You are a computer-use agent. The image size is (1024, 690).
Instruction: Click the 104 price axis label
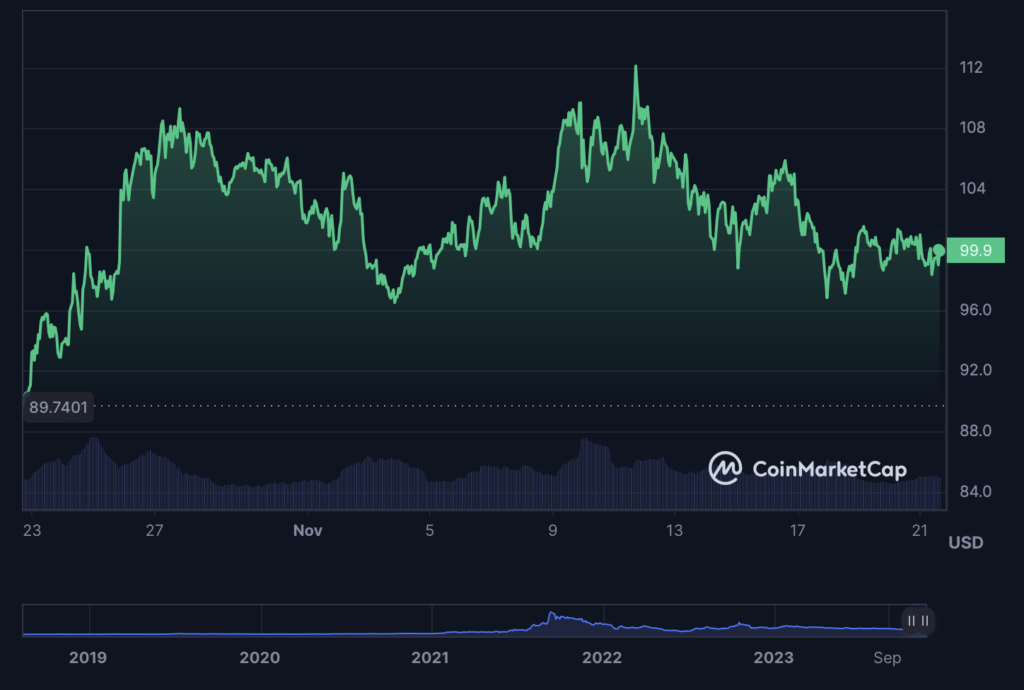(x=972, y=188)
